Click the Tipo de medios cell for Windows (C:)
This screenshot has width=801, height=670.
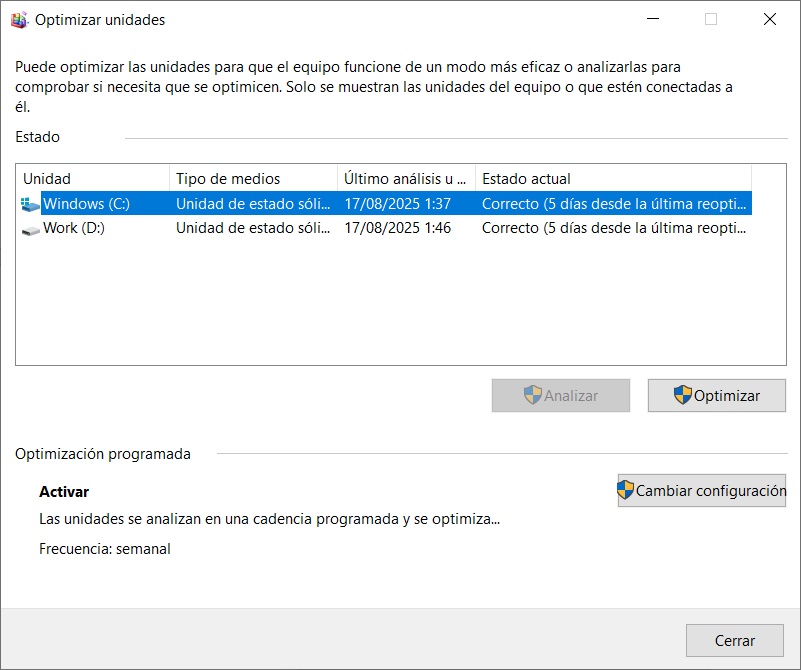[252, 204]
